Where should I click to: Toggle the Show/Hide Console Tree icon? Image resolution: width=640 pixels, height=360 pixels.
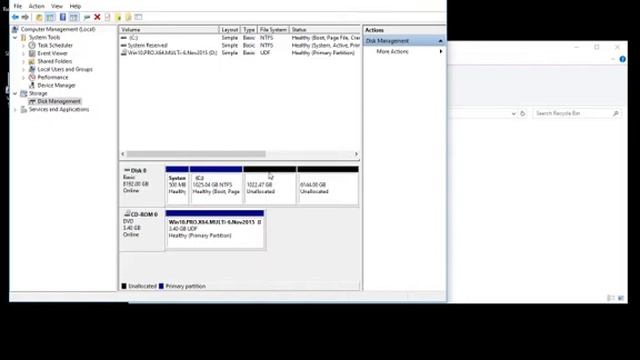[x=50, y=17]
